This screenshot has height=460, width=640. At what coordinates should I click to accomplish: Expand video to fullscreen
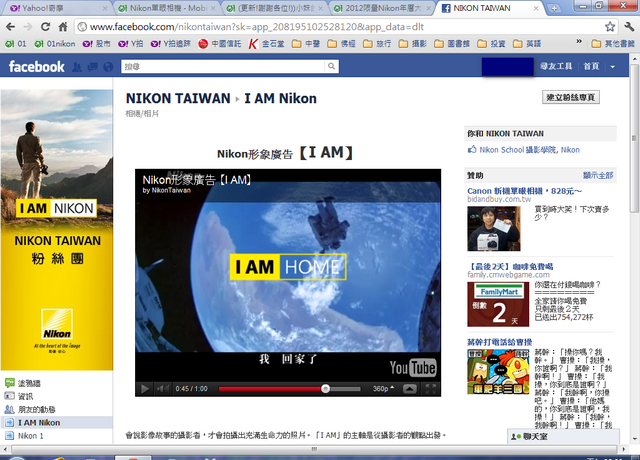click(431, 389)
